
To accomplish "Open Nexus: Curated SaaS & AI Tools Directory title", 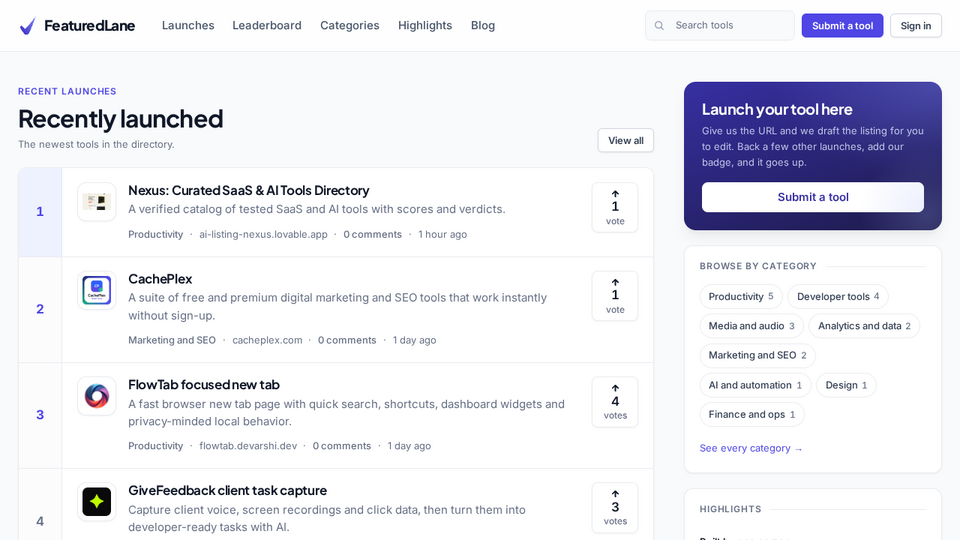I will point(249,190).
